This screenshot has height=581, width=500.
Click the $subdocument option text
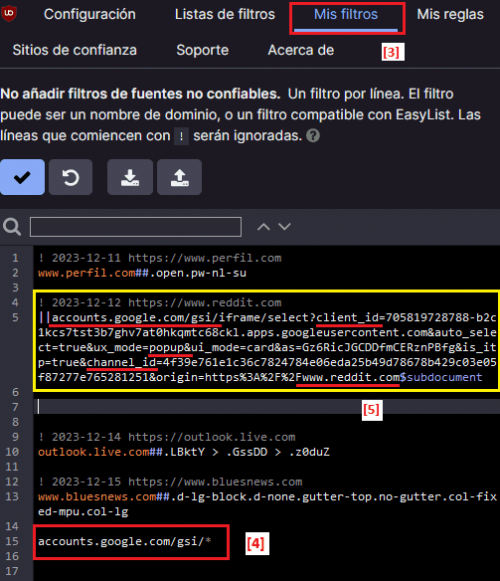click(x=441, y=377)
